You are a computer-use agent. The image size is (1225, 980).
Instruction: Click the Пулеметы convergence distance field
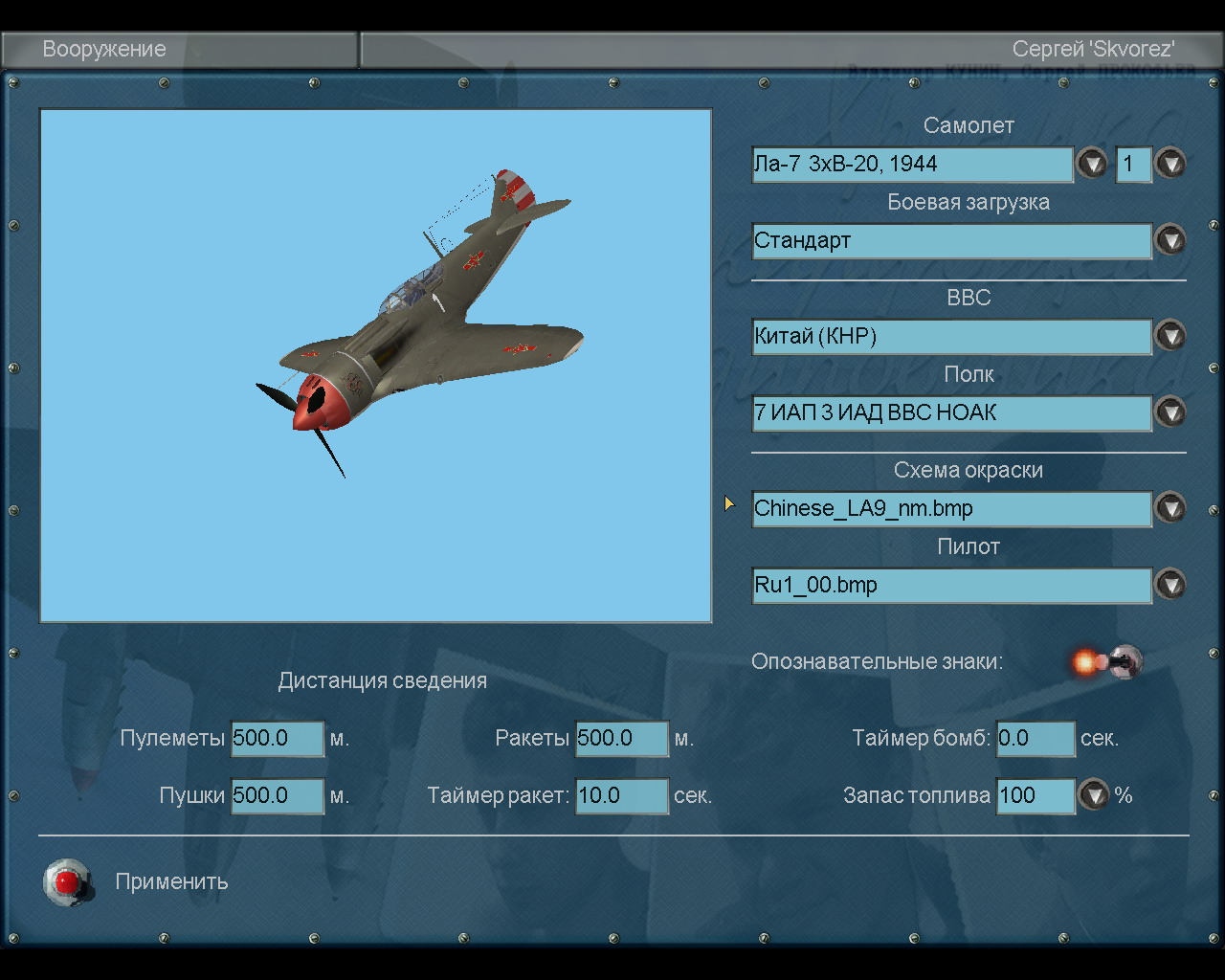278,738
